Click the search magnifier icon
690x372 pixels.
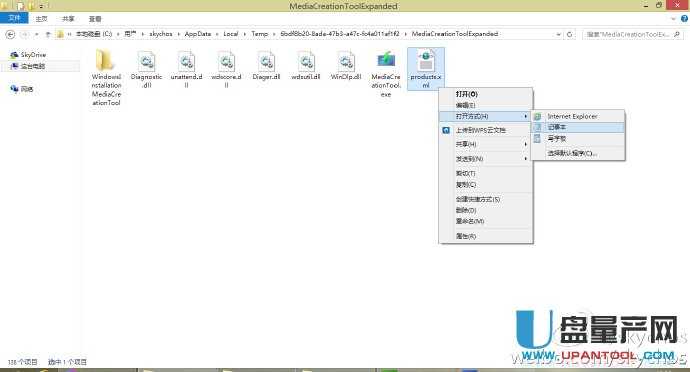point(677,34)
